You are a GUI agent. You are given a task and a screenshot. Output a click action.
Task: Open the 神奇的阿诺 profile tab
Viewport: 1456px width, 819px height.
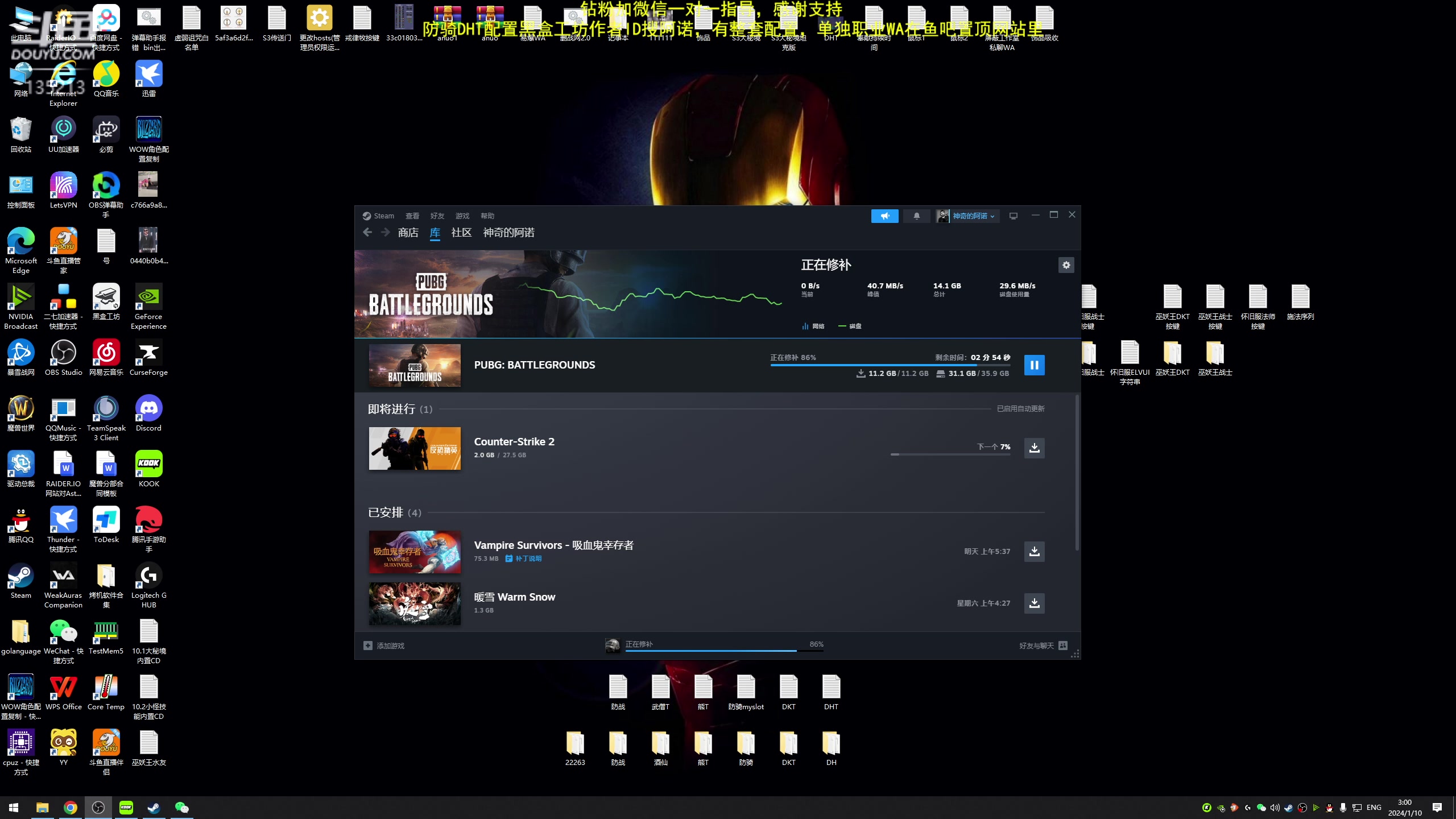508,233
